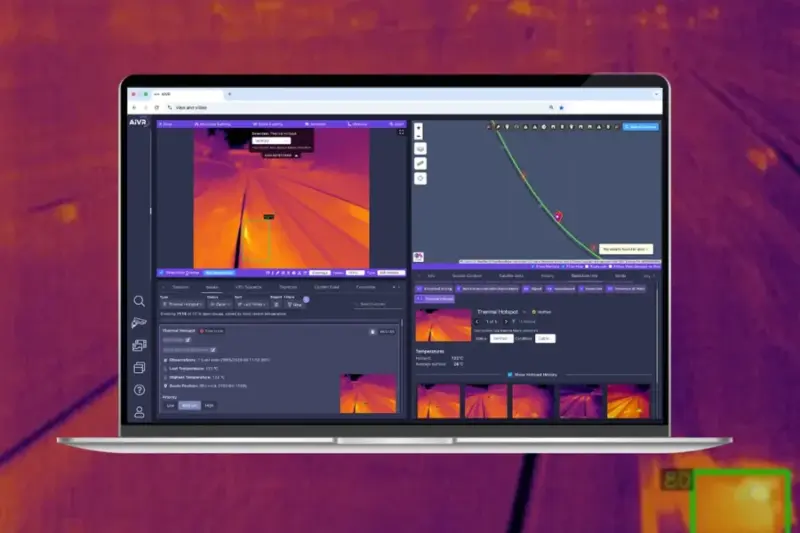Click the clipboard icon on the Thermal Hotspot card

coord(372,332)
